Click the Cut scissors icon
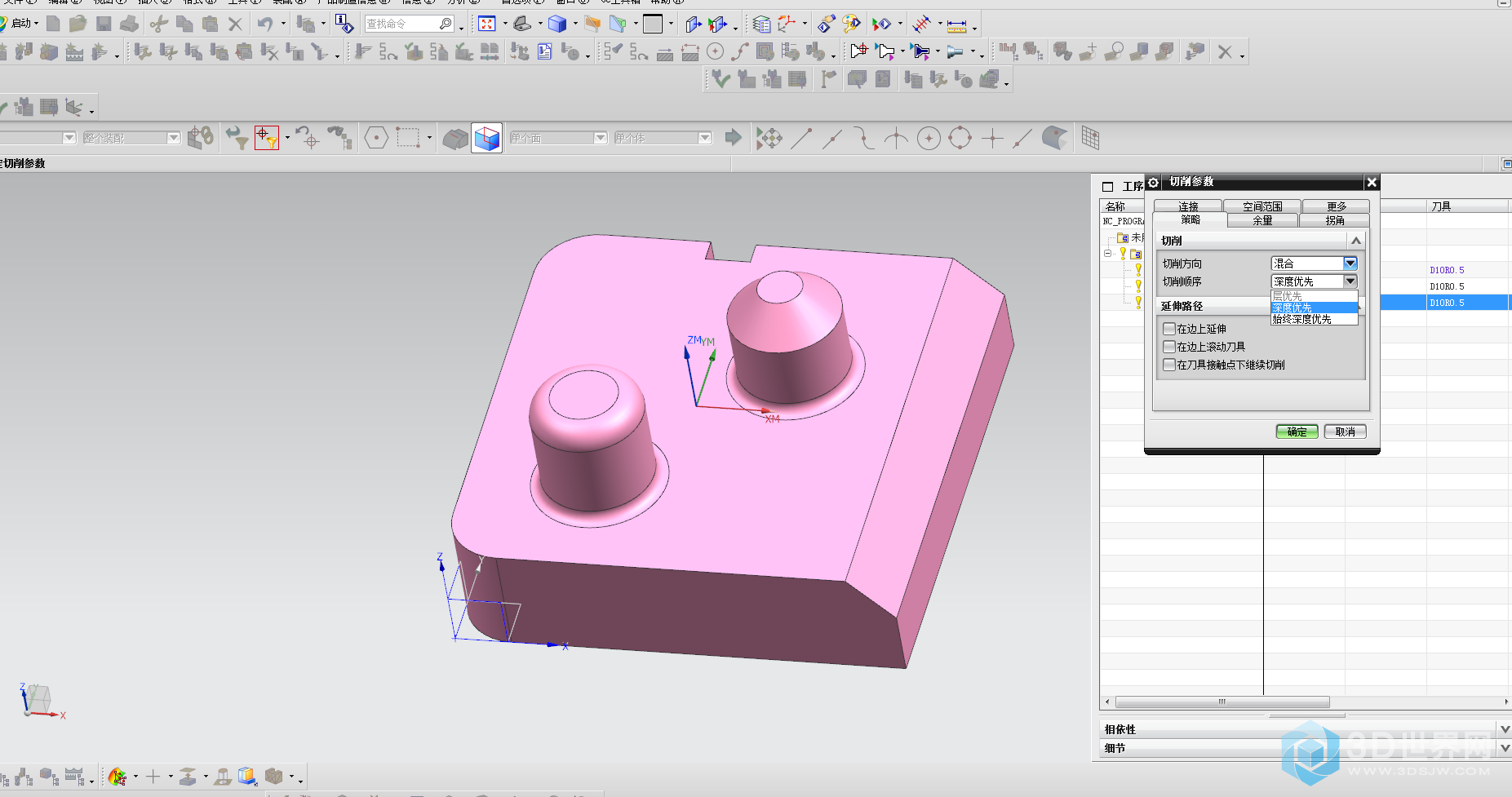 tap(159, 24)
